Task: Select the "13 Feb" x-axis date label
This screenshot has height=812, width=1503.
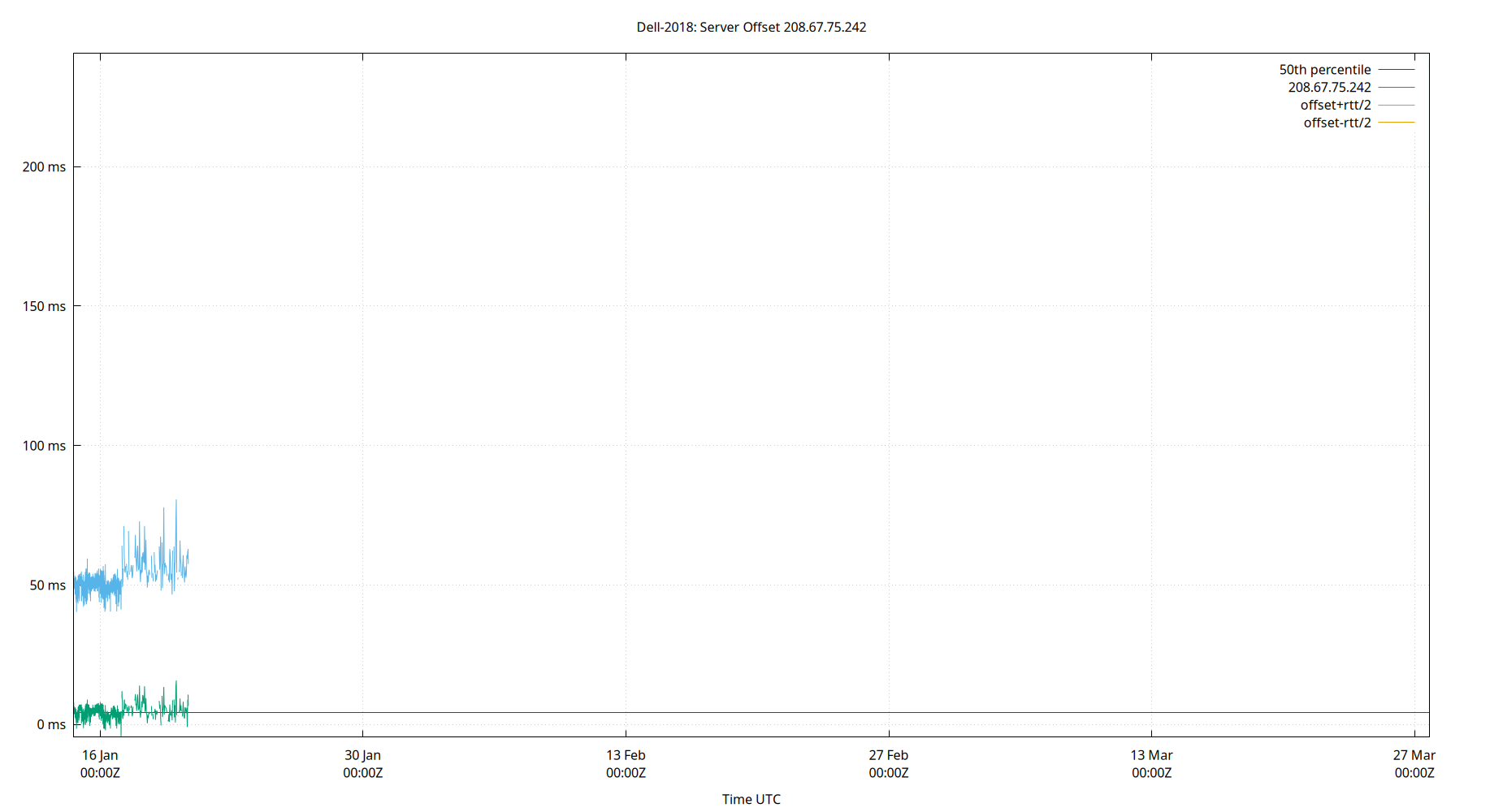Action: 626,755
